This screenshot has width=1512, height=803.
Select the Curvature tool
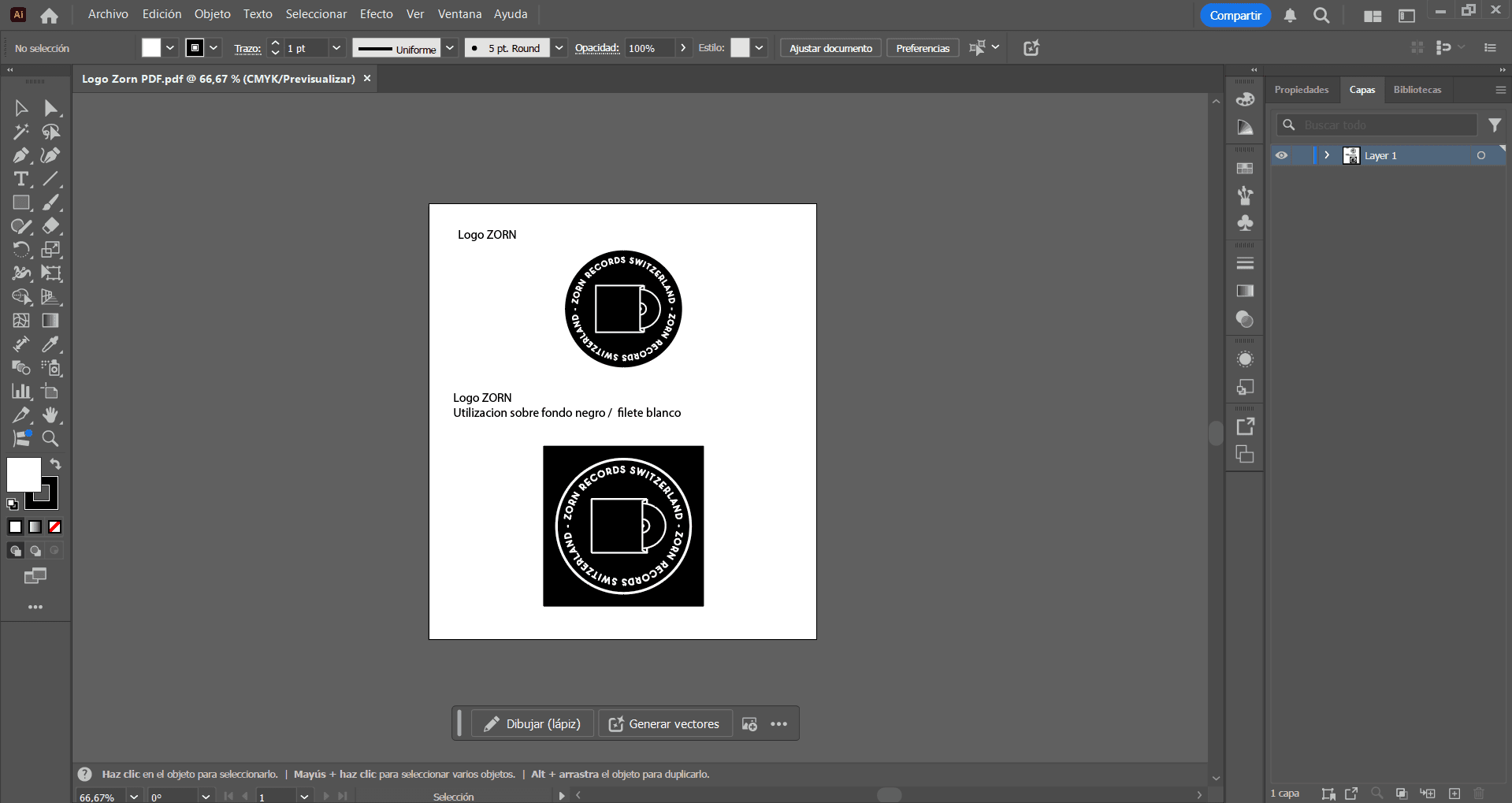(51, 155)
